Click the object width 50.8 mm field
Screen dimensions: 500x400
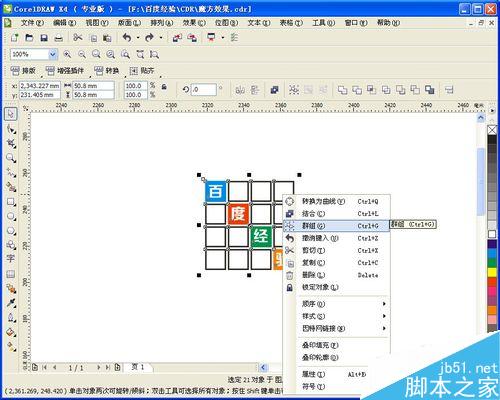click(93, 86)
